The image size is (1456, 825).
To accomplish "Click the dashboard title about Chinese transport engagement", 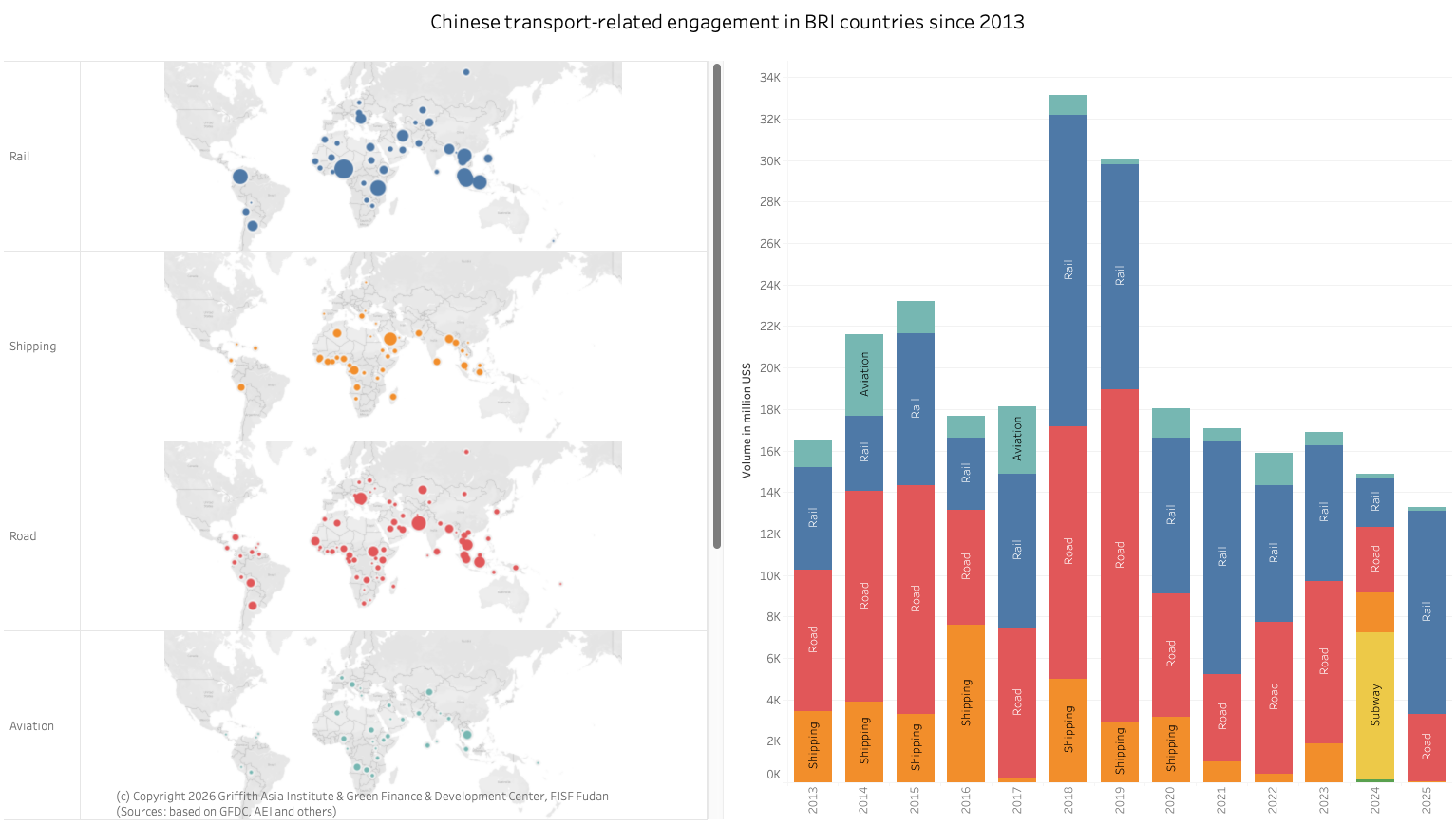I will pyautogui.click(x=727, y=22).
